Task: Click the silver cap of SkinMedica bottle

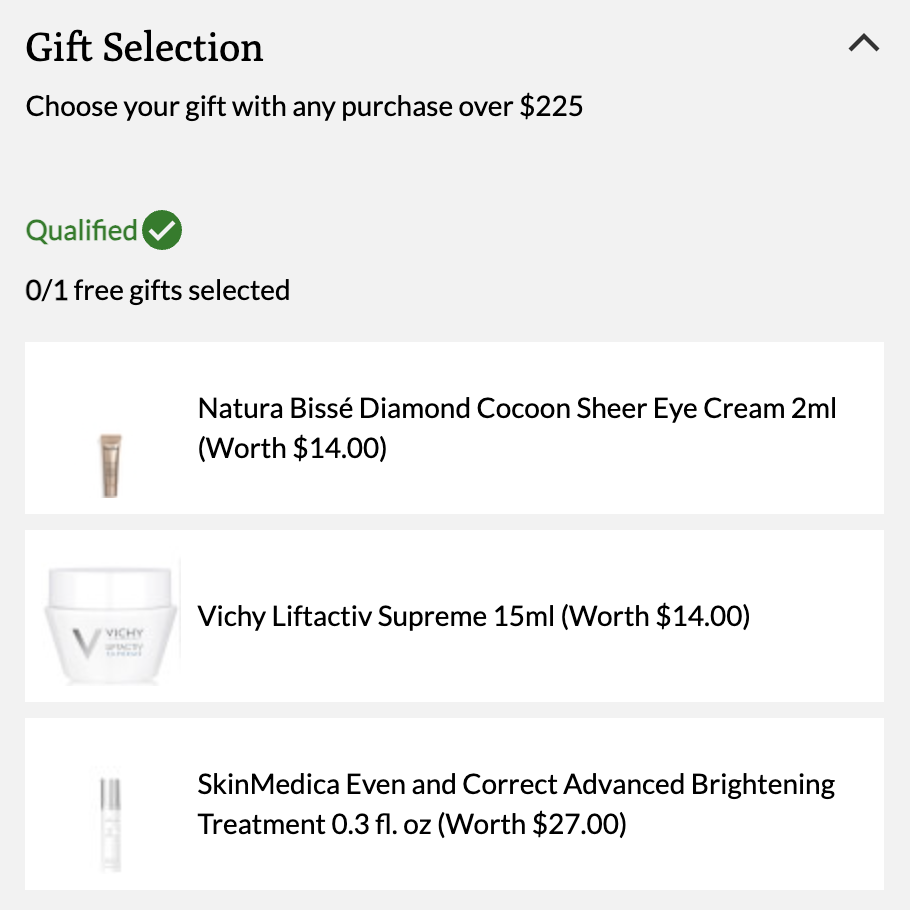Action: click(110, 793)
